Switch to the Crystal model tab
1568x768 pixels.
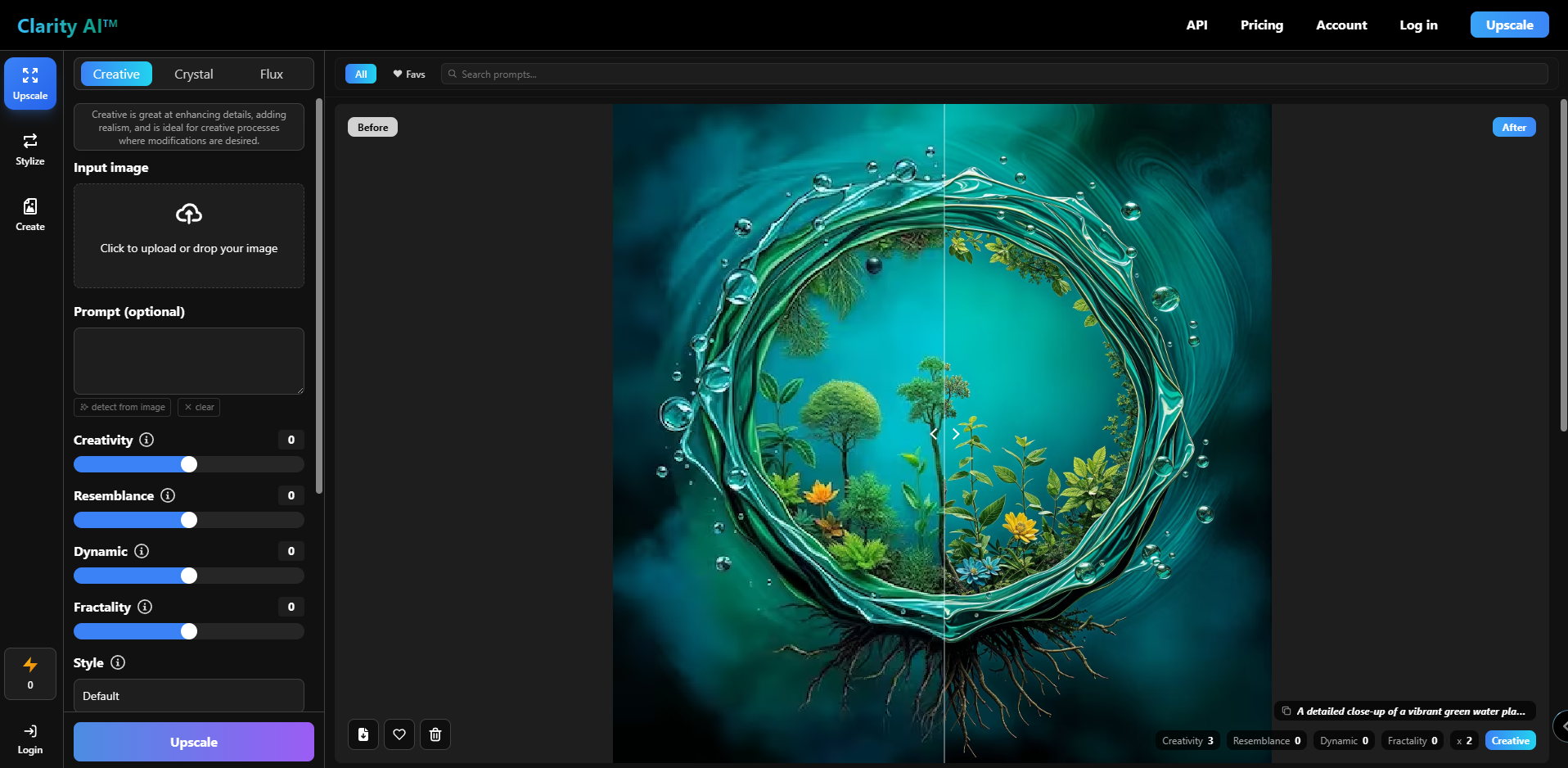pos(194,74)
